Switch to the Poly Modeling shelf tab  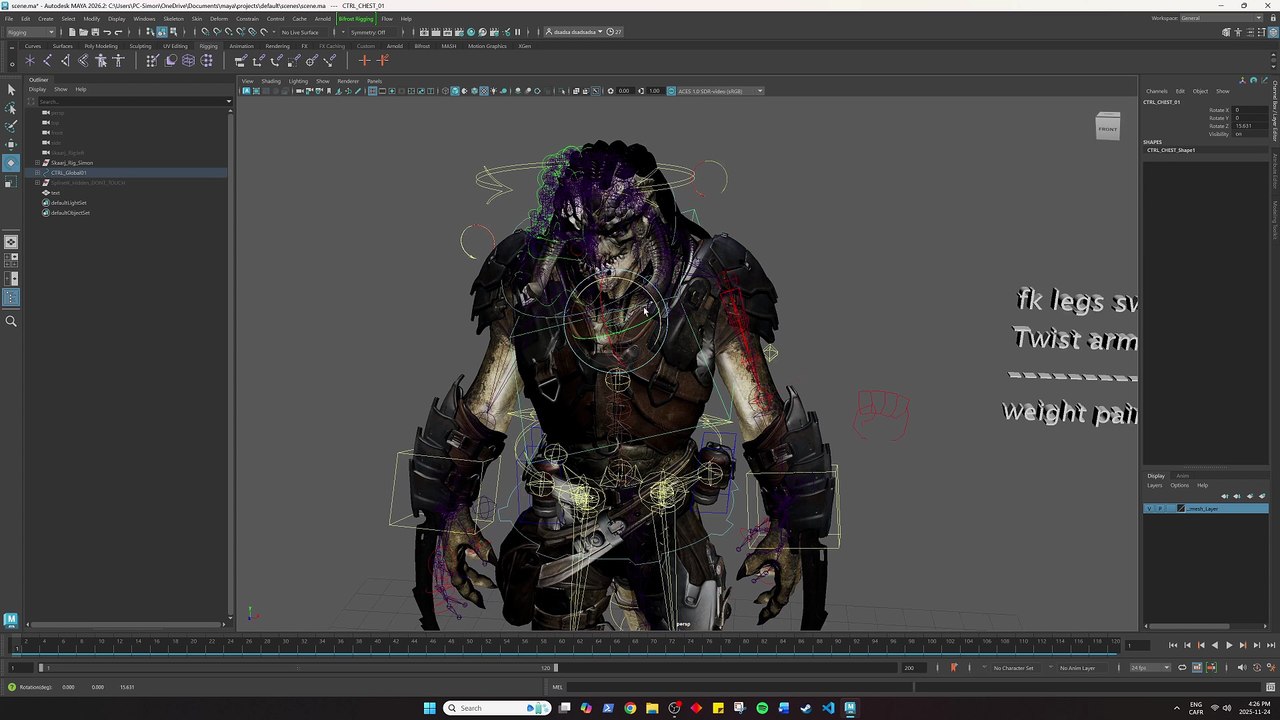(101, 46)
